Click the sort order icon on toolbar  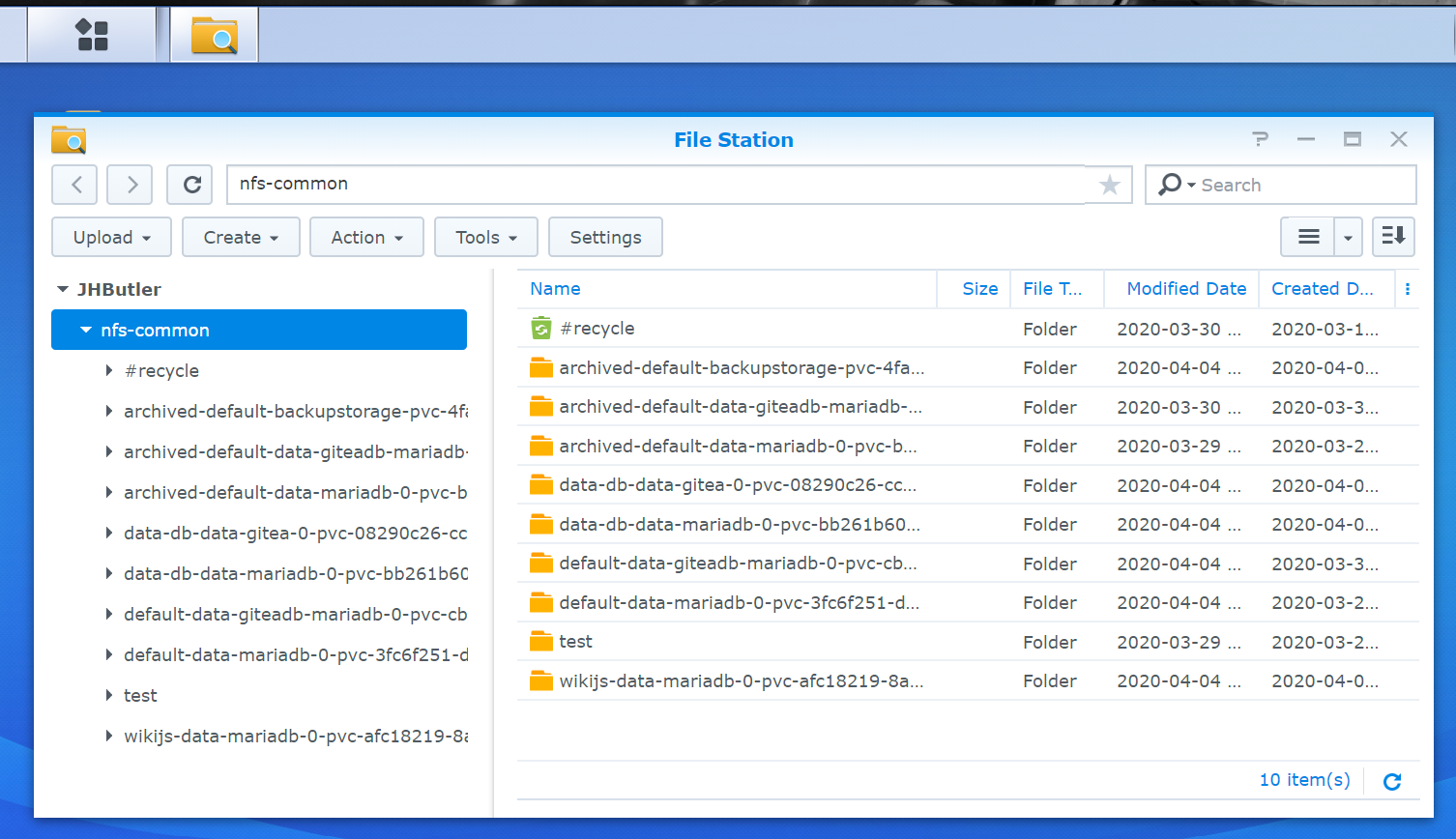tap(1393, 237)
